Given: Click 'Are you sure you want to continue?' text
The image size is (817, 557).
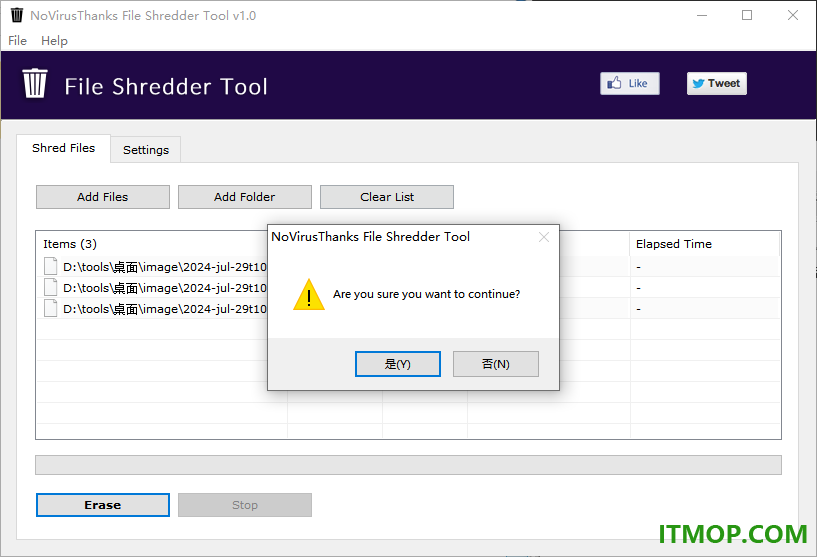Looking at the screenshot, I should pyautogui.click(x=426, y=294).
